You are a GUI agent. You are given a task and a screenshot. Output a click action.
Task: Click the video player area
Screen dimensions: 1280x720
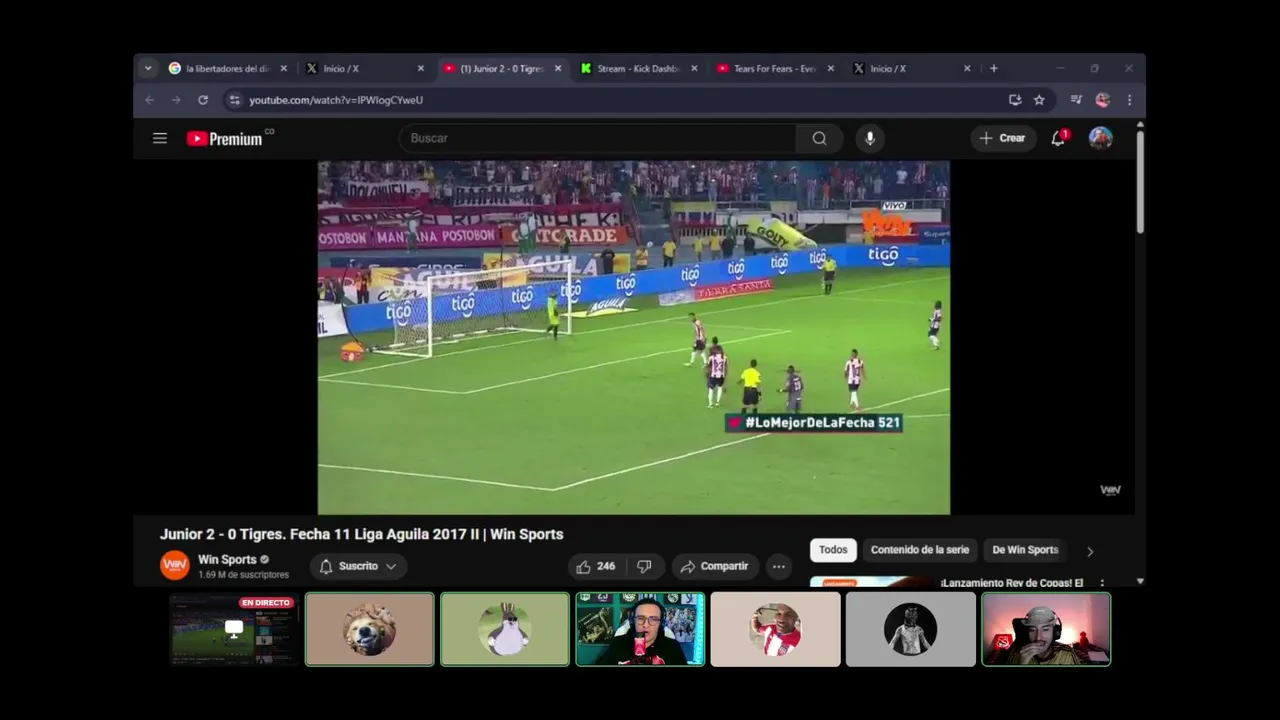634,338
